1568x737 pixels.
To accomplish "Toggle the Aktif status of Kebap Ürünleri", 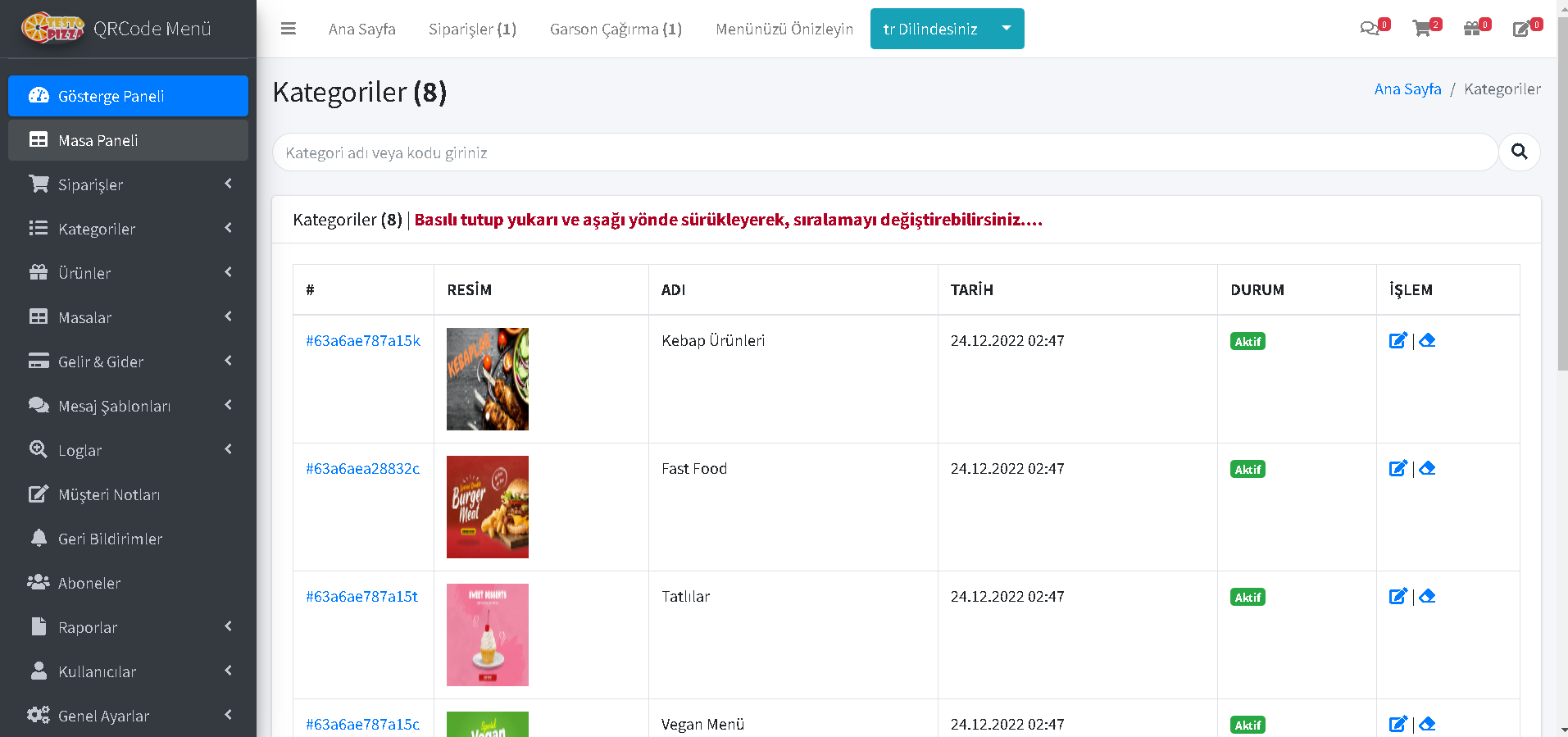I will pyautogui.click(x=1248, y=341).
